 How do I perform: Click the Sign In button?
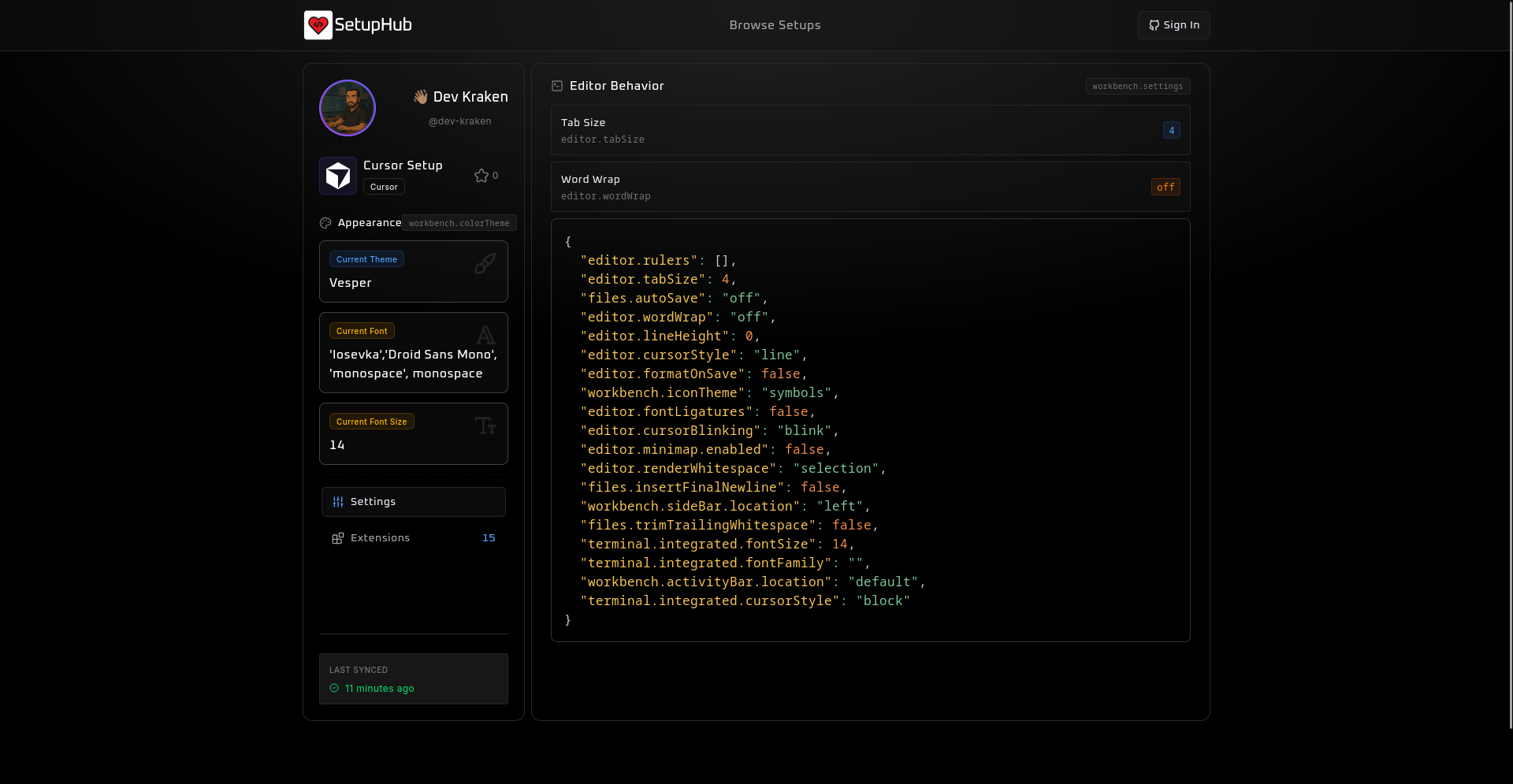click(1173, 25)
